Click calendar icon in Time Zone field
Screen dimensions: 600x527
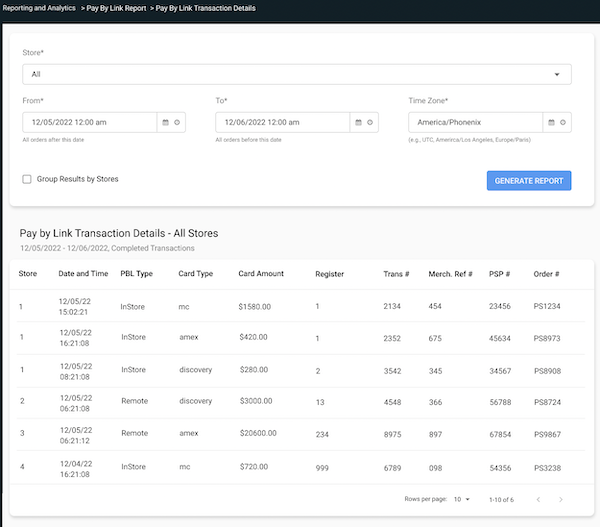pyautogui.click(x=551, y=122)
